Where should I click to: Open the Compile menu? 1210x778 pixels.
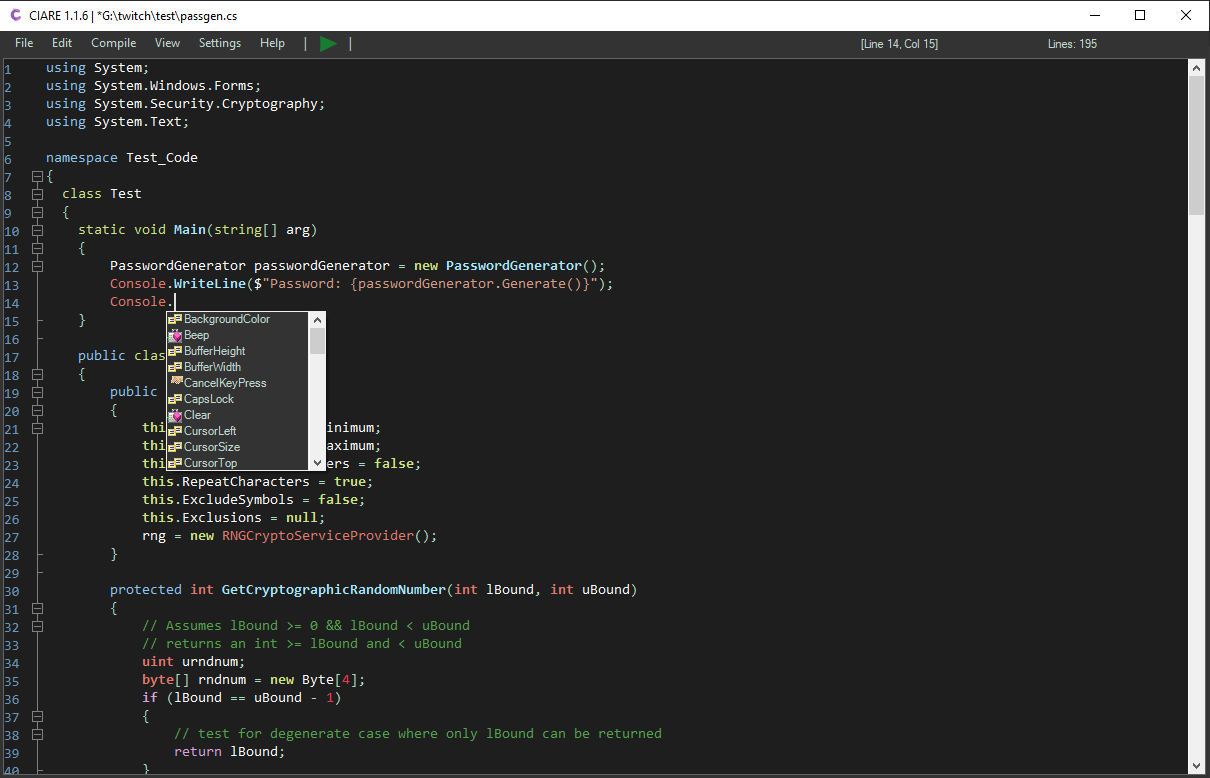pyautogui.click(x=114, y=43)
